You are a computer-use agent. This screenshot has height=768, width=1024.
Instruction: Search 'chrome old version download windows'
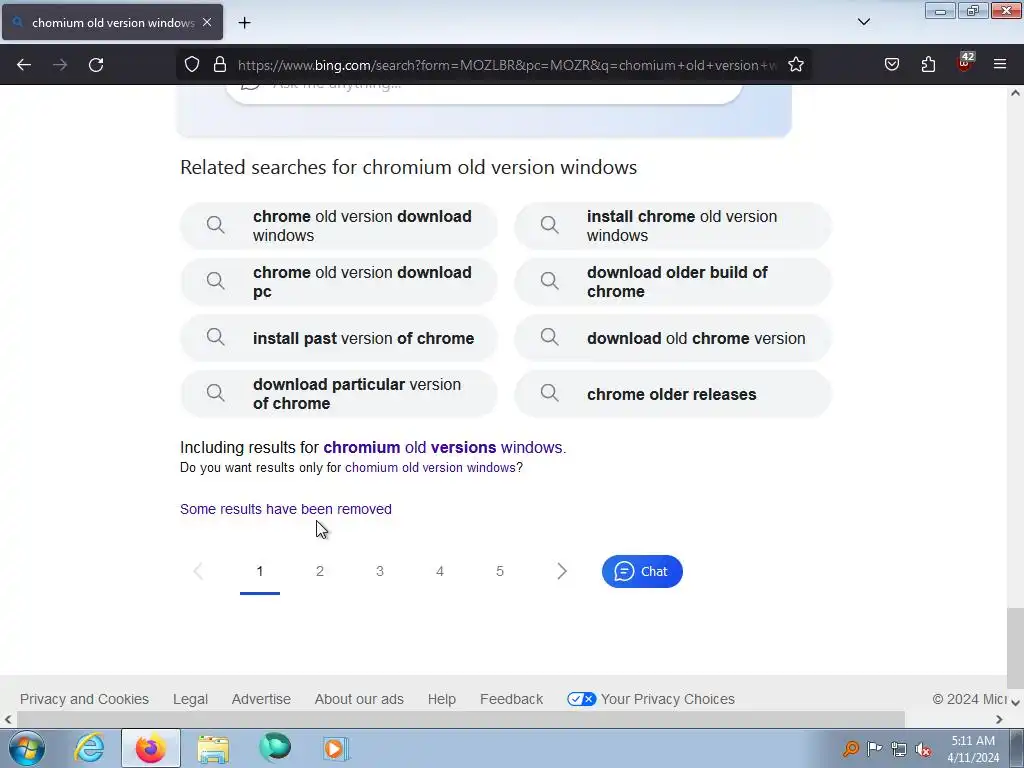click(339, 226)
